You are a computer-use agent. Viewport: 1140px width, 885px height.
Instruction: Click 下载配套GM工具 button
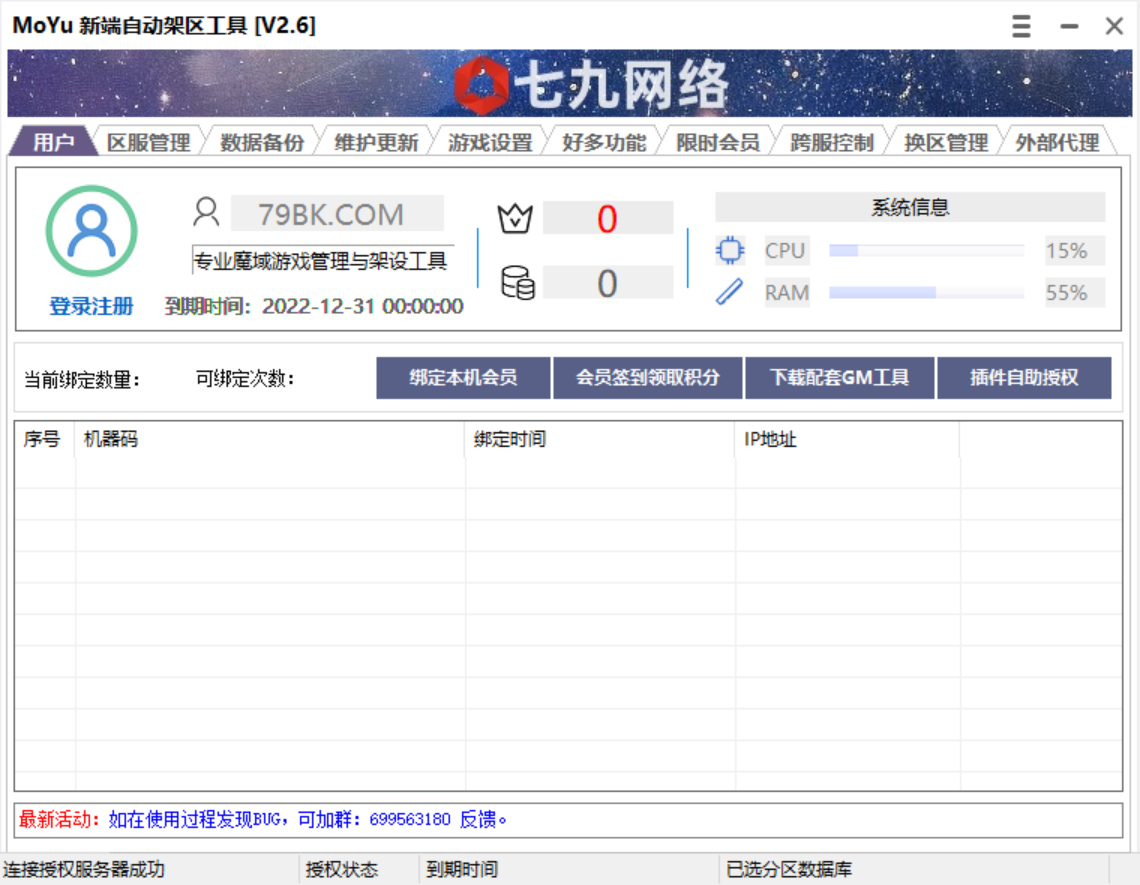pyautogui.click(x=839, y=378)
